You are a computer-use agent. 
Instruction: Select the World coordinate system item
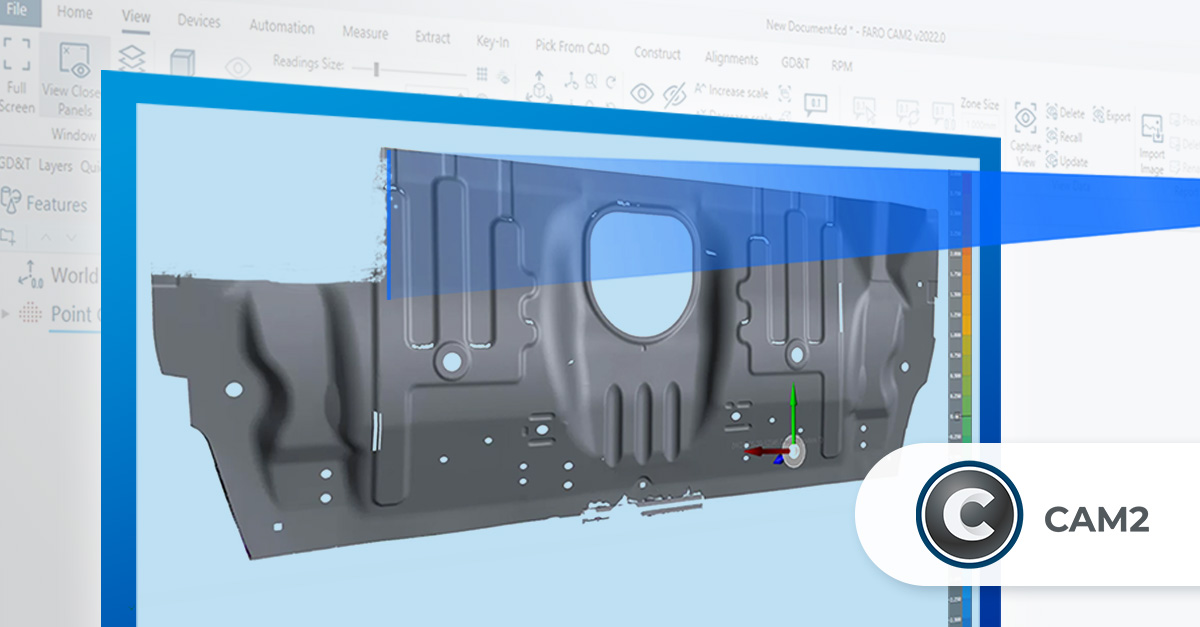(x=58, y=274)
